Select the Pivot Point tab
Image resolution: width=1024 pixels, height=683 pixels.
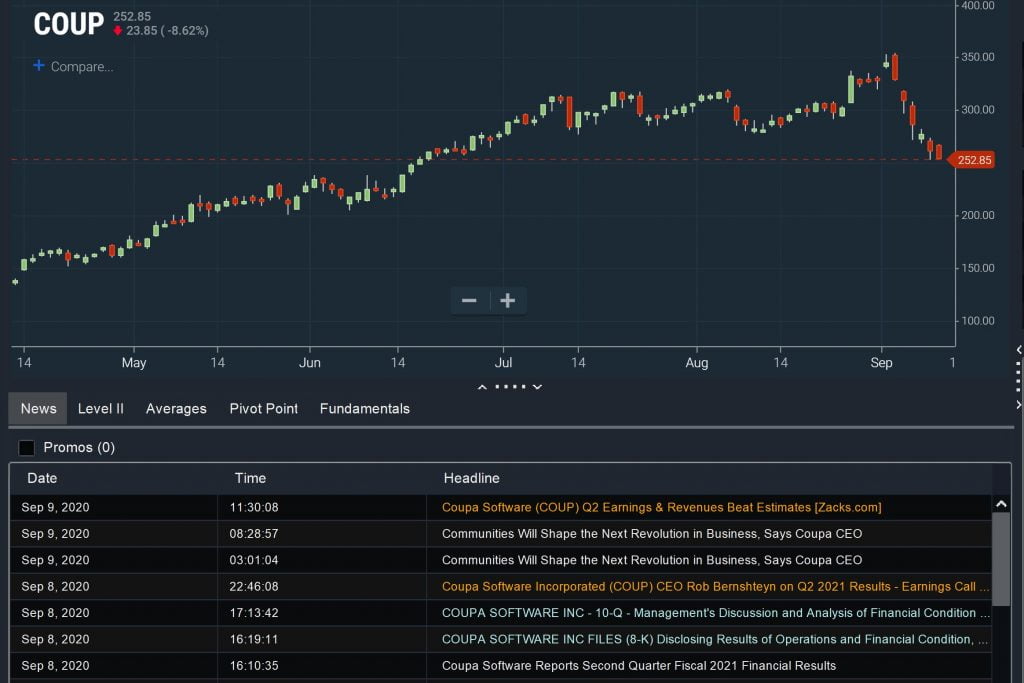pyautogui.click(x=263, y=408)
